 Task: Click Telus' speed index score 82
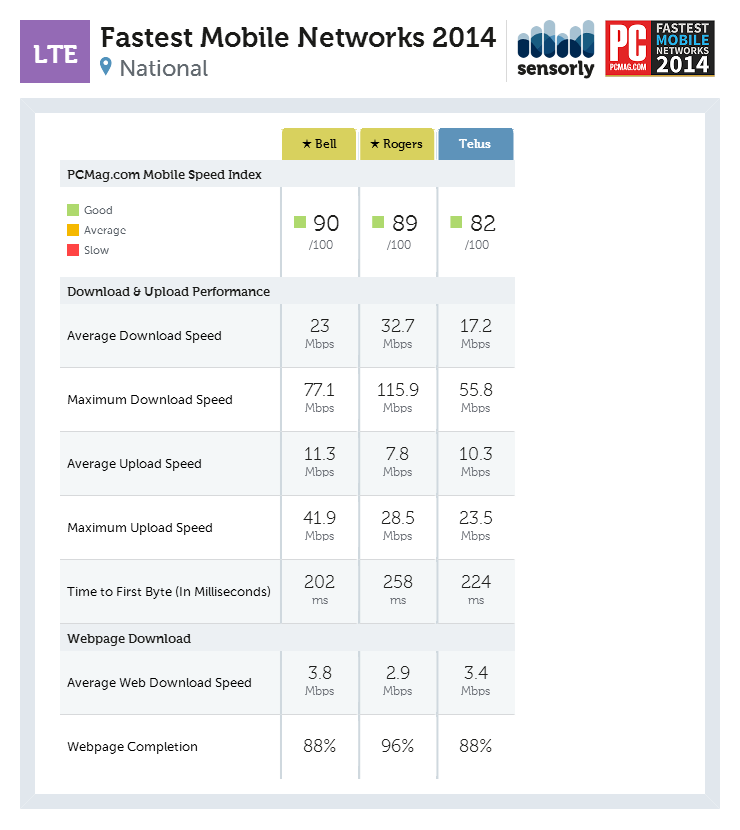pos(483,223)
